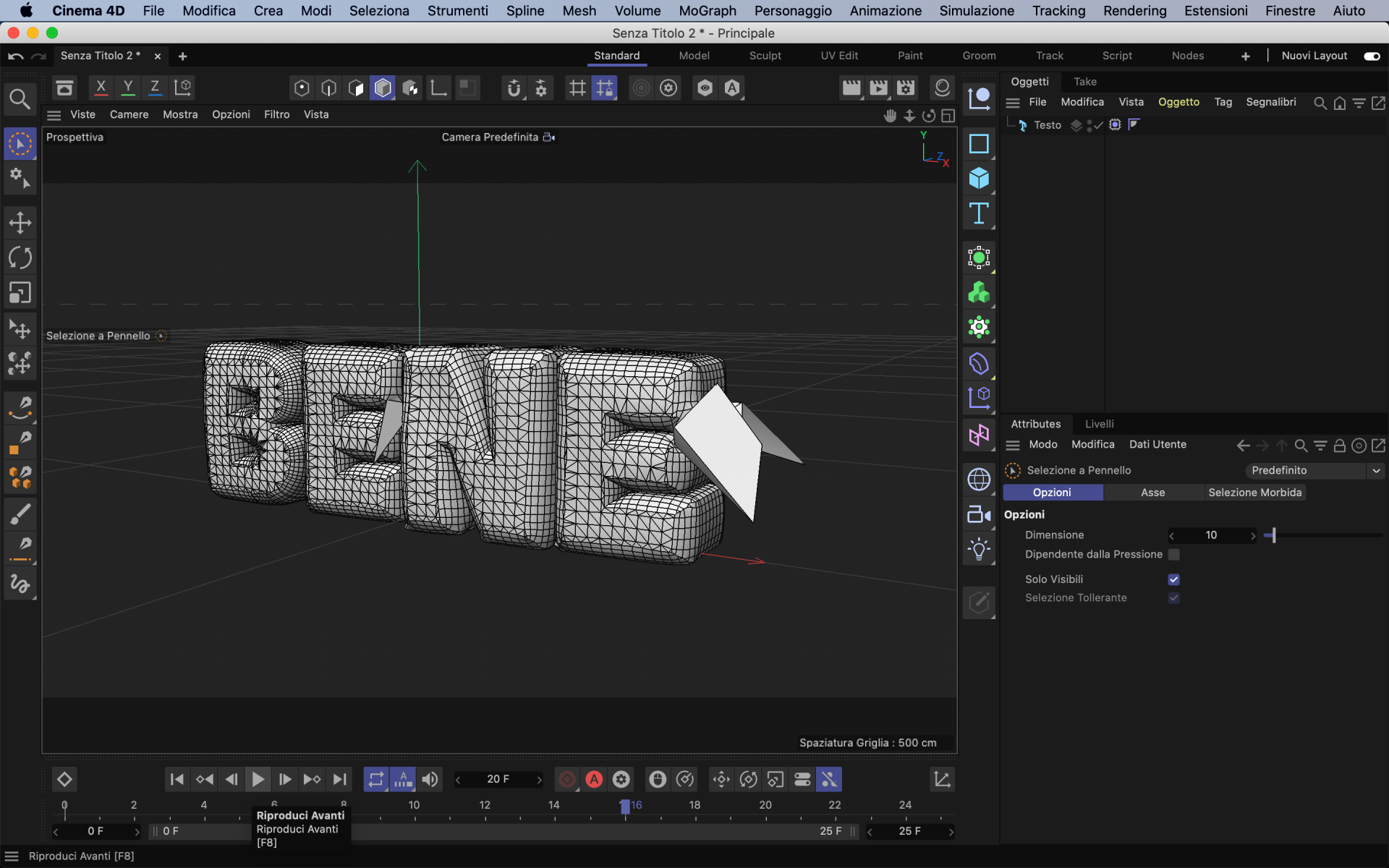
Task: Click the Text spline tool icon
Action: (x=979, y=213)
